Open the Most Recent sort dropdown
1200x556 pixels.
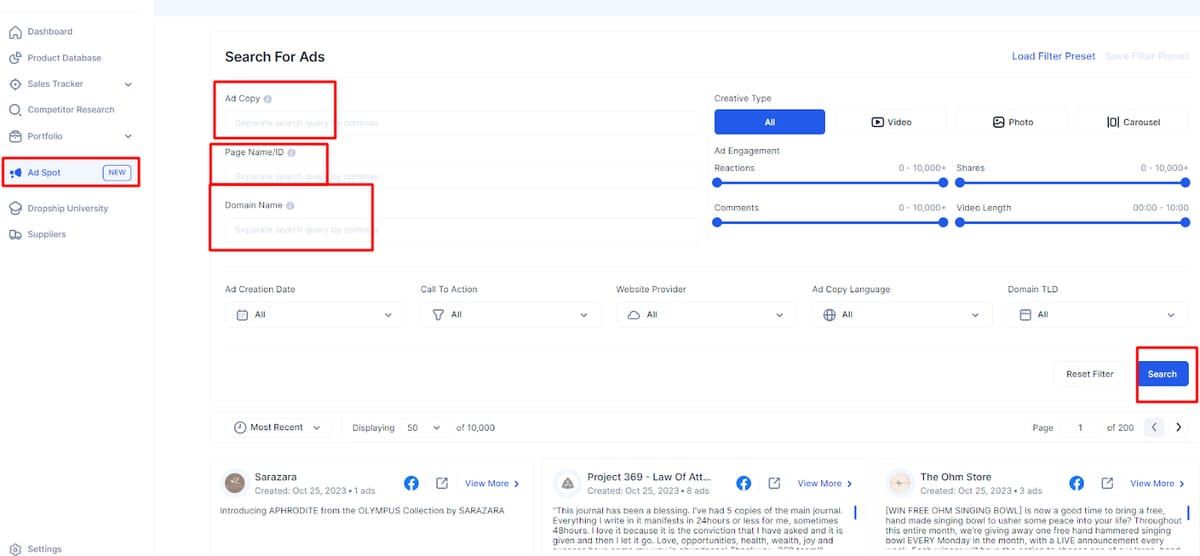[277, 427]
